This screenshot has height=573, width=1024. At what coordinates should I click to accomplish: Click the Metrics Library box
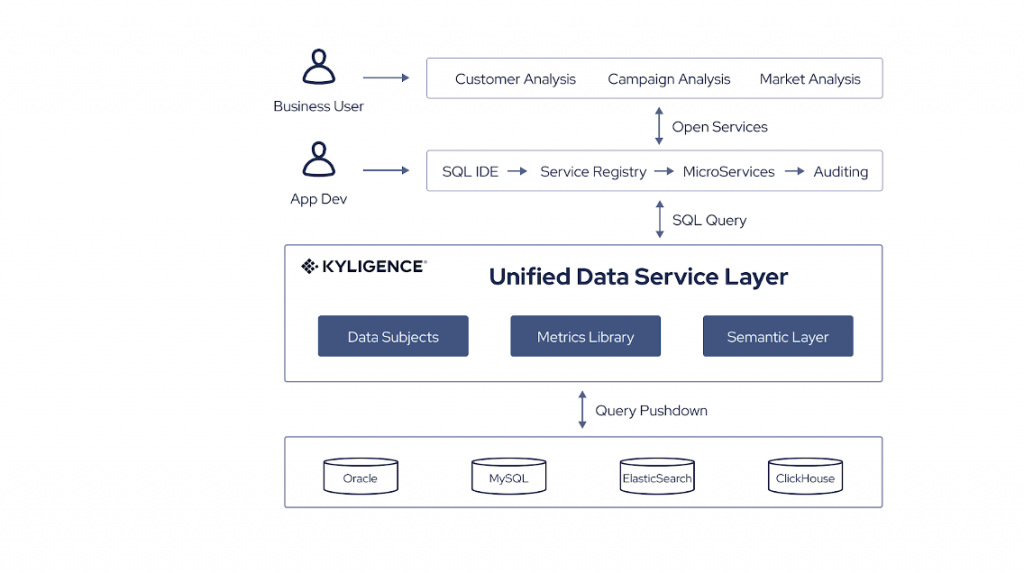(x=585, y=336)
